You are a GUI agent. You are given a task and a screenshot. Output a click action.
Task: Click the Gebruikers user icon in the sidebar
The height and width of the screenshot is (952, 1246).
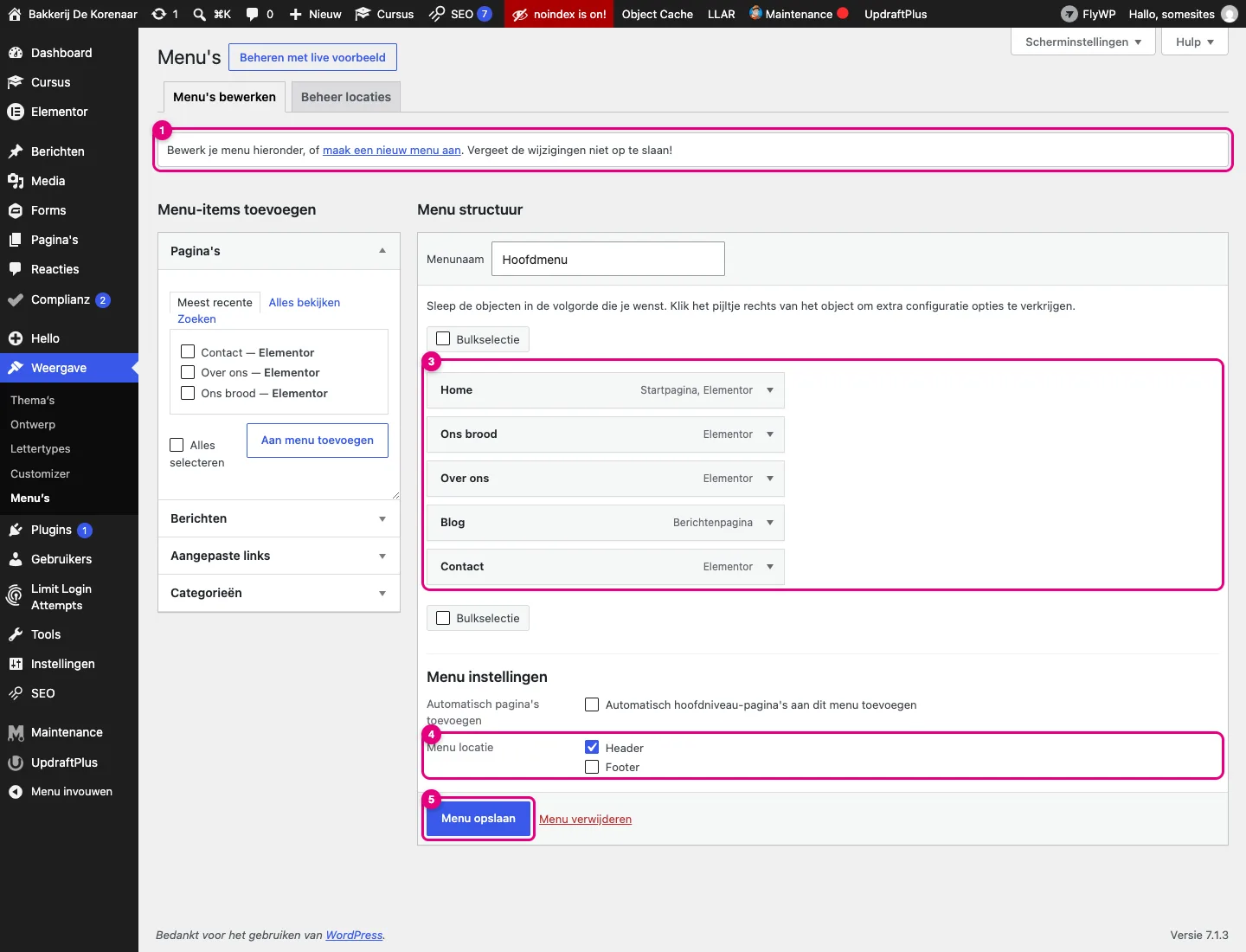click(x=15, y=559)
